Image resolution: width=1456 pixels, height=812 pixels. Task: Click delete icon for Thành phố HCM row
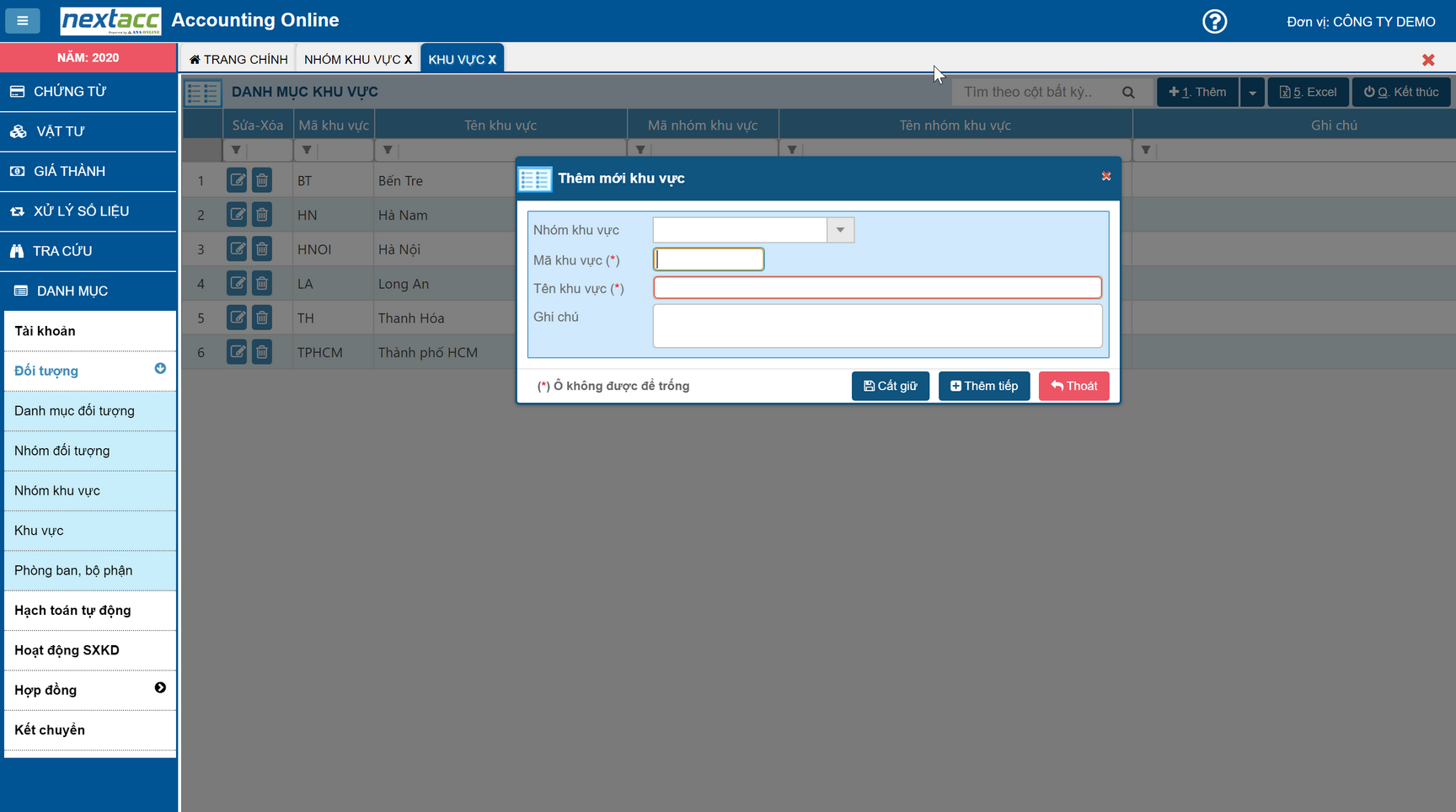262,352
